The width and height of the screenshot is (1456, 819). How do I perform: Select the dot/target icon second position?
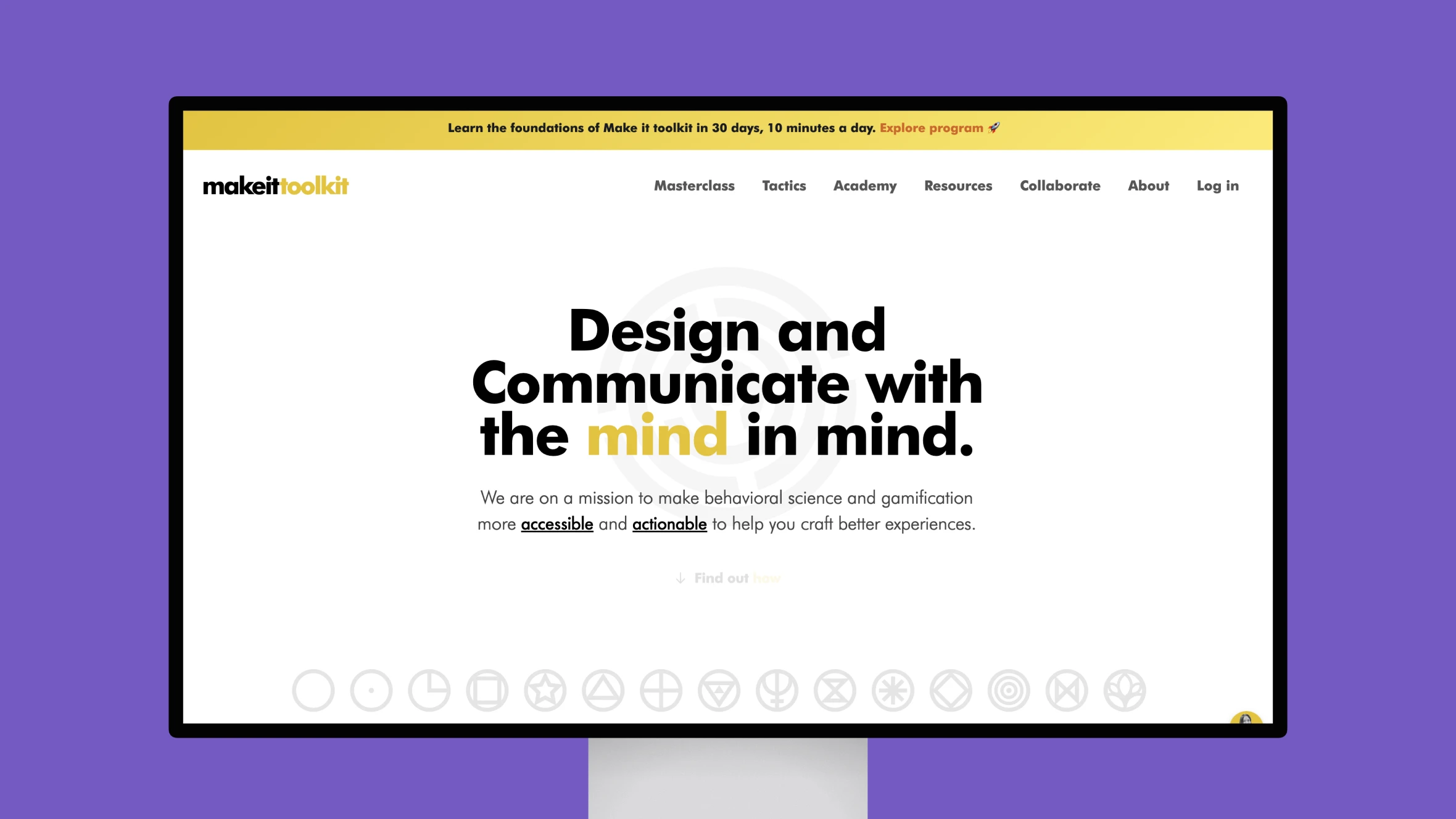pyautogui.click(x=370, y=690)
